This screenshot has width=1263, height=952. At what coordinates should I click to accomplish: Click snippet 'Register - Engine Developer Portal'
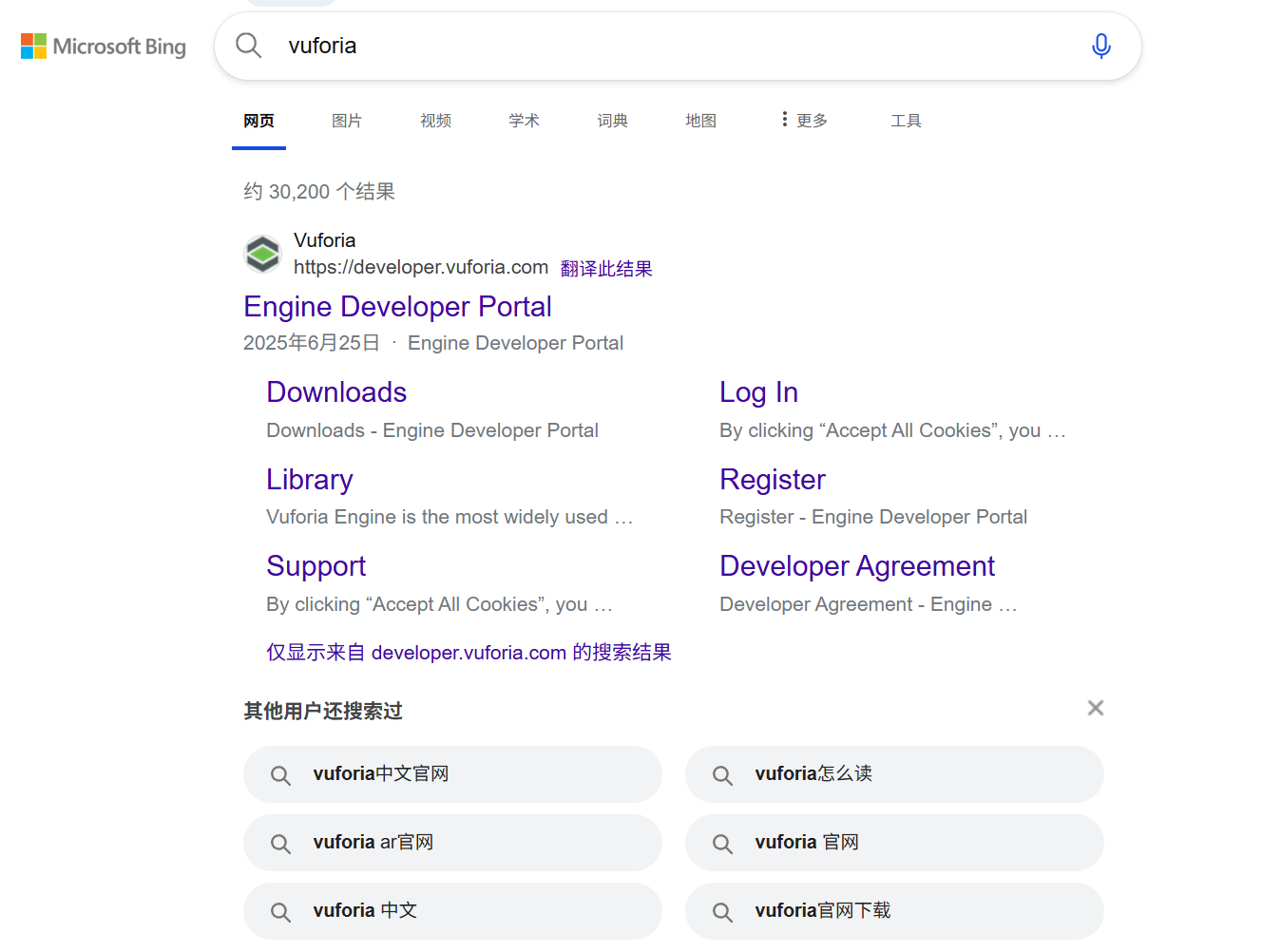(873, 517)
